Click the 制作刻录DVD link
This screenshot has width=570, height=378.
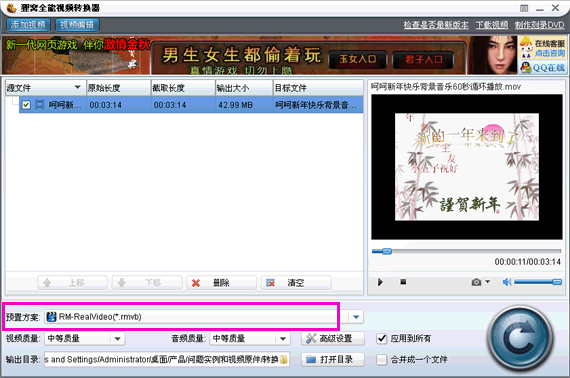tap(539, 25)
